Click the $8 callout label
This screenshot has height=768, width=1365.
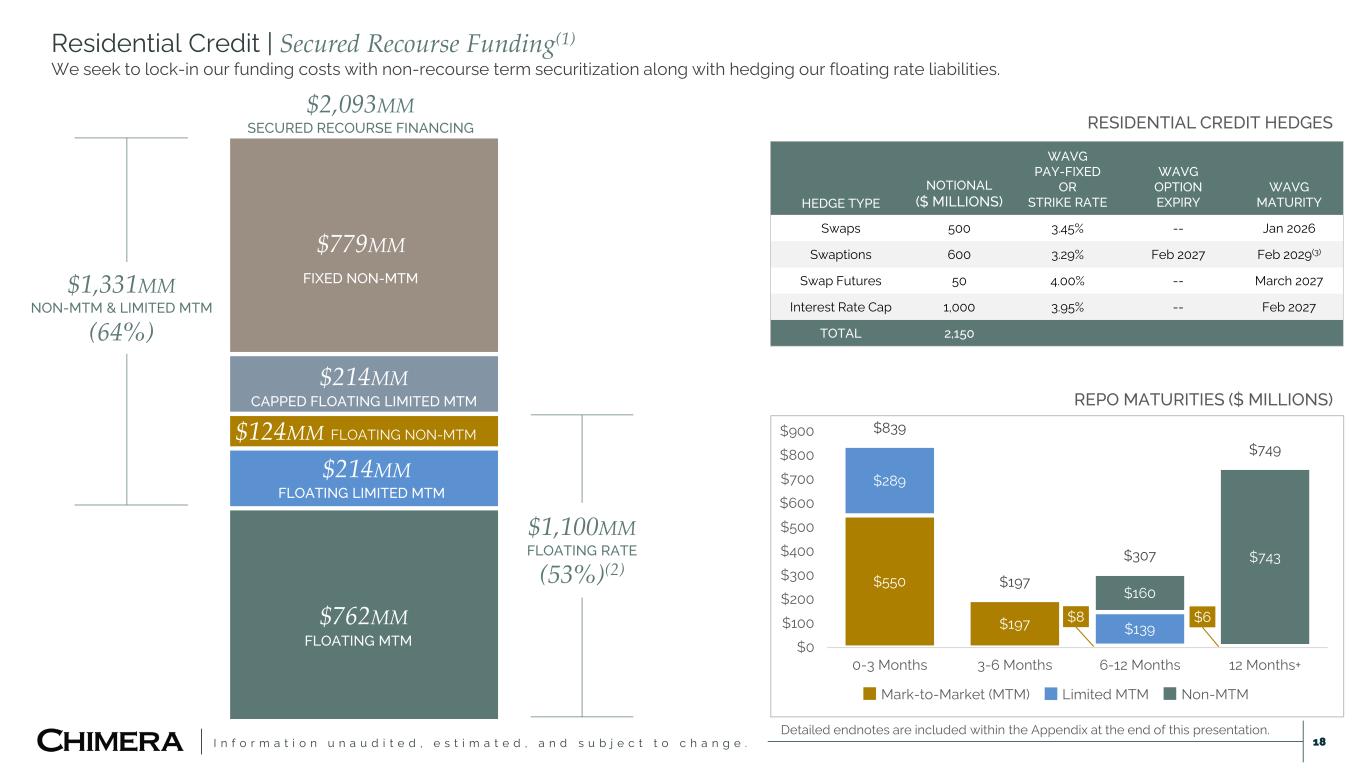point(1075,616)
